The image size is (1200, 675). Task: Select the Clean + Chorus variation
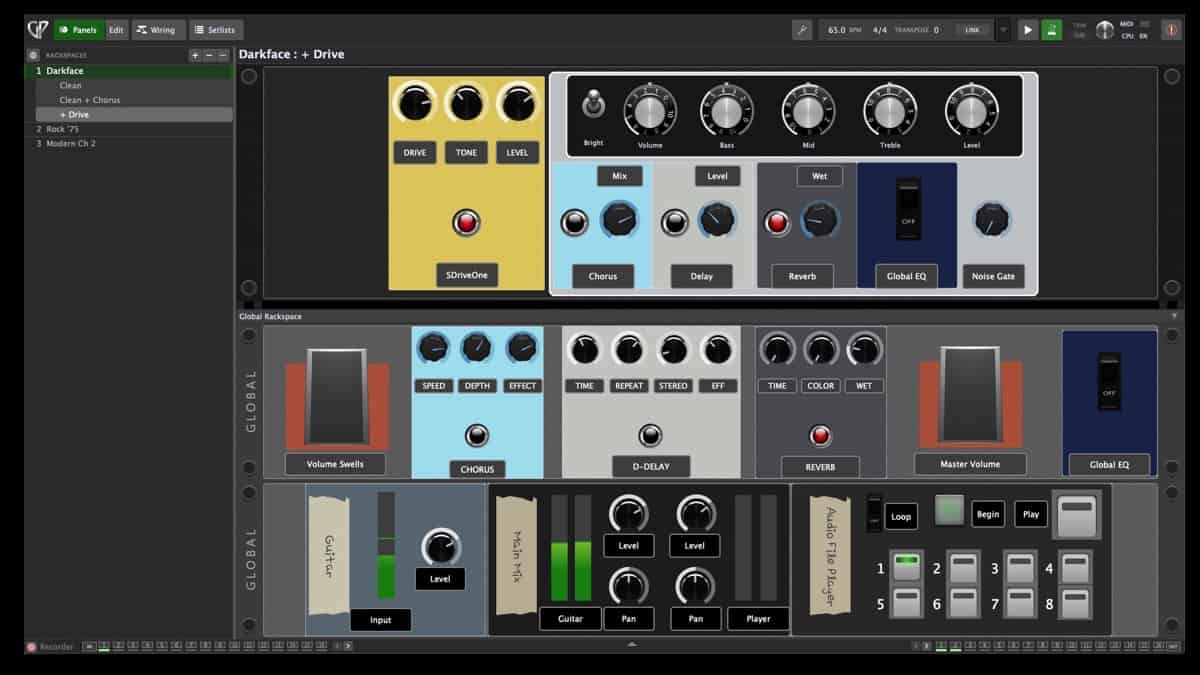(x=89, y=100)
